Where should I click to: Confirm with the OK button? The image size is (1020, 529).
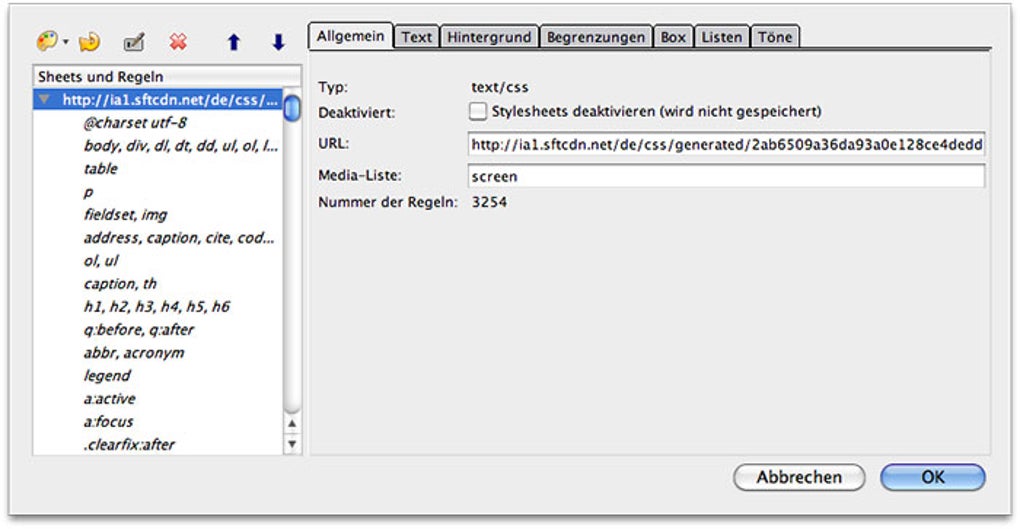click(933, 477)
